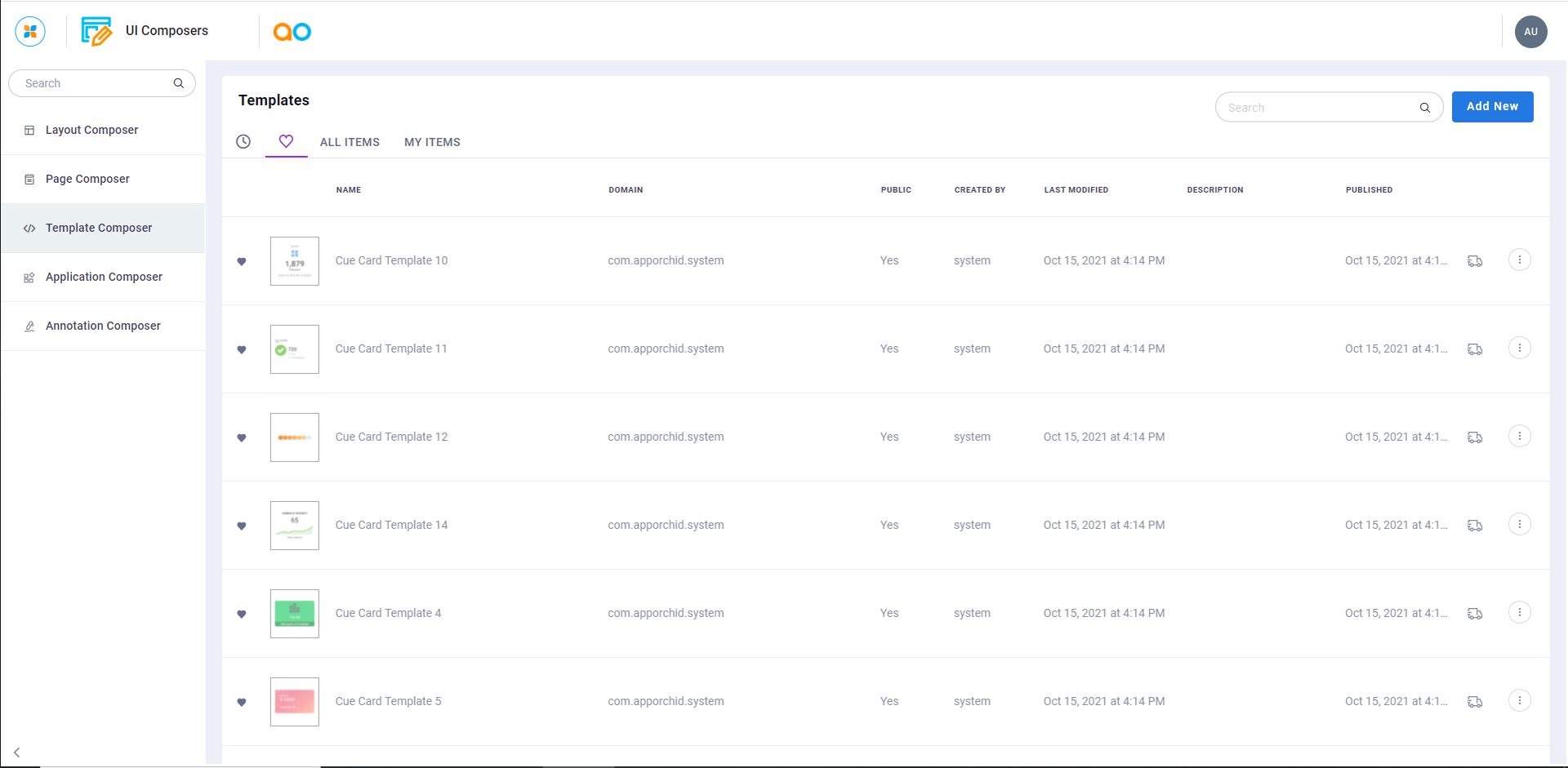Open Layout Composer from sidebar
This screenshot has height=768, width=1568.
[91, 130]
